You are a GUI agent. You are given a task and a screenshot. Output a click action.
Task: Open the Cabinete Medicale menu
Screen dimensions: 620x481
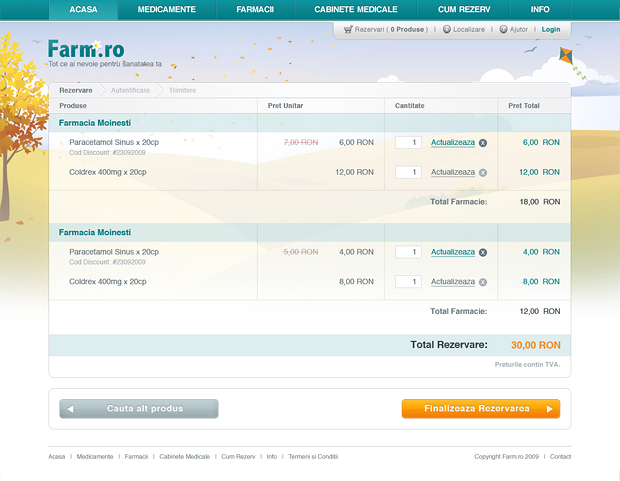(x=356, y=9)
